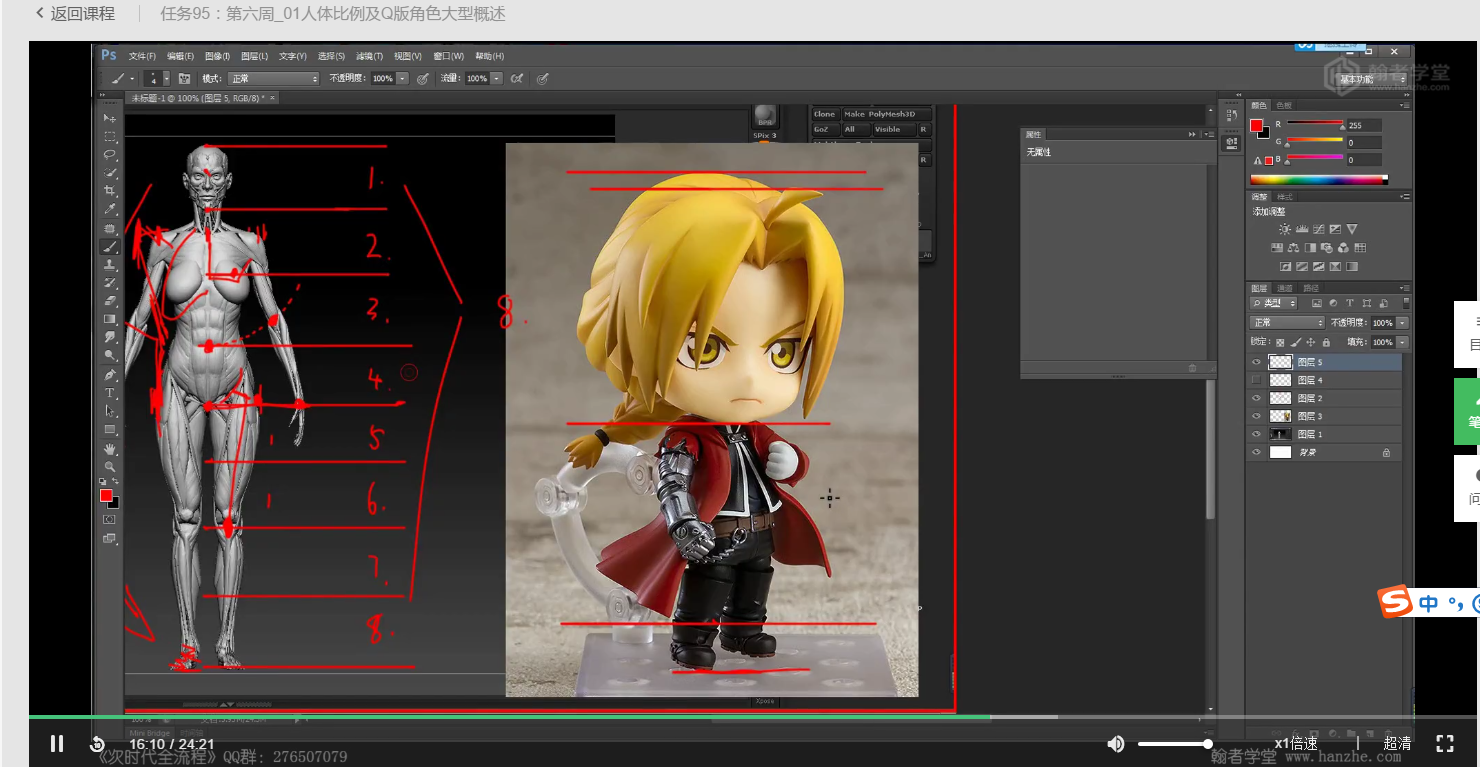Open the brush preset picker arrow
Viewport: 1480px width, 767px height.
tap(166, 78)
